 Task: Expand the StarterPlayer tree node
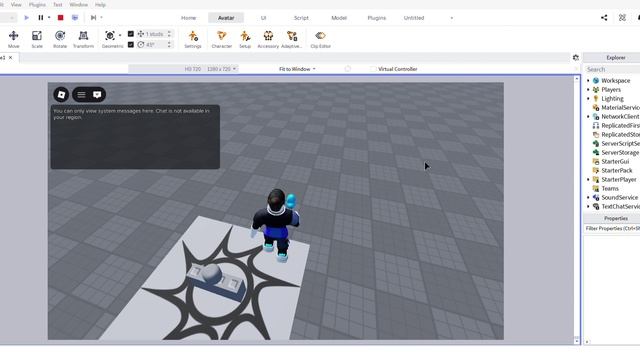pyautogui.click(x=588, y=180)
